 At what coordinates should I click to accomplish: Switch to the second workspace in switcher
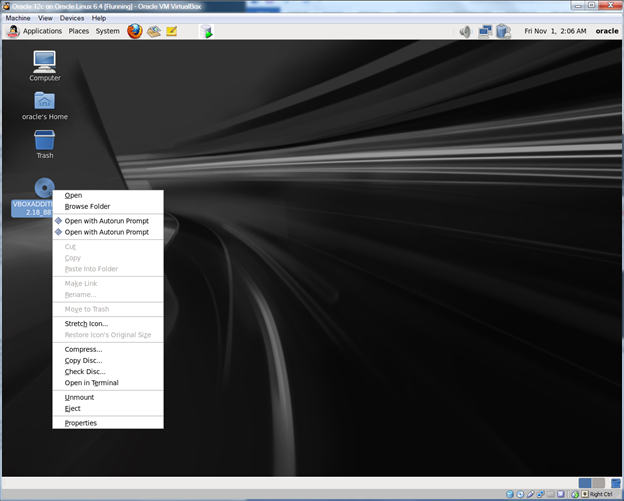click(x=598, y=483)
